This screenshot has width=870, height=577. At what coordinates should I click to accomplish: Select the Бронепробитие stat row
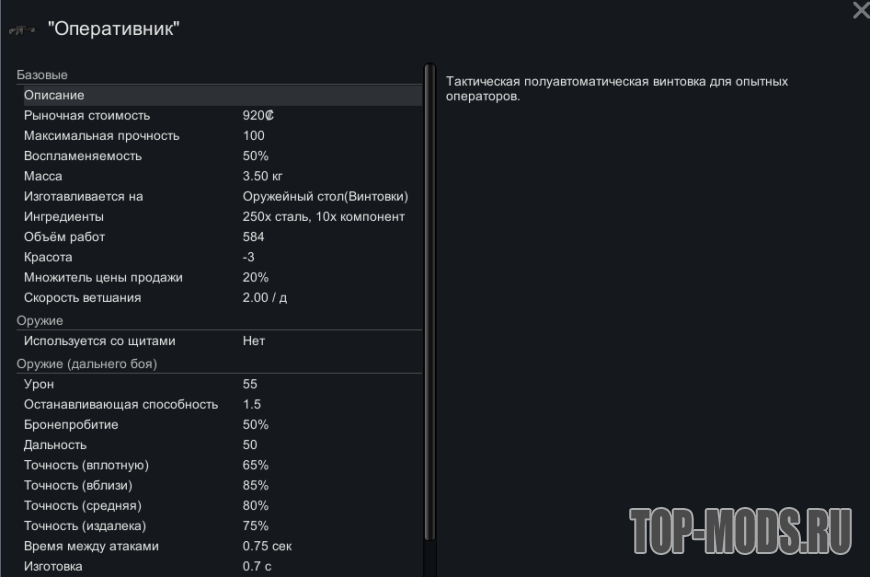coord(222,424)
